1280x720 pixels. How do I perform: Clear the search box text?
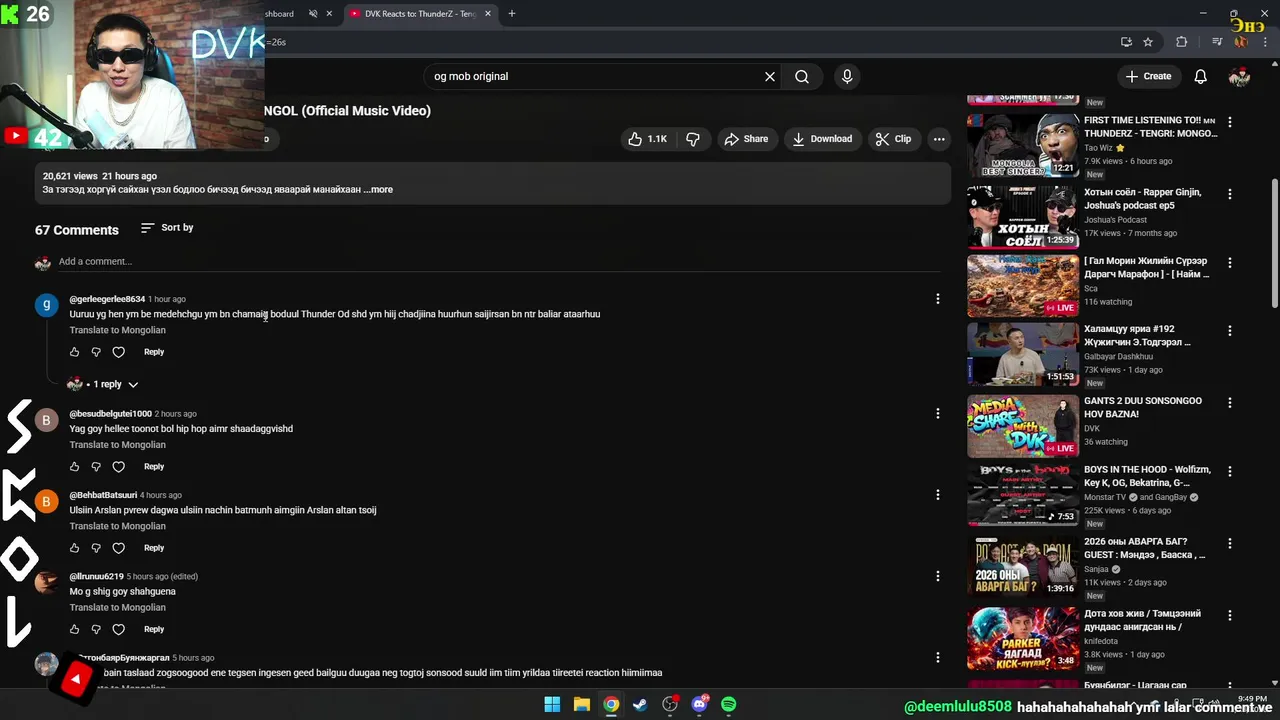[x=770, y=76]
